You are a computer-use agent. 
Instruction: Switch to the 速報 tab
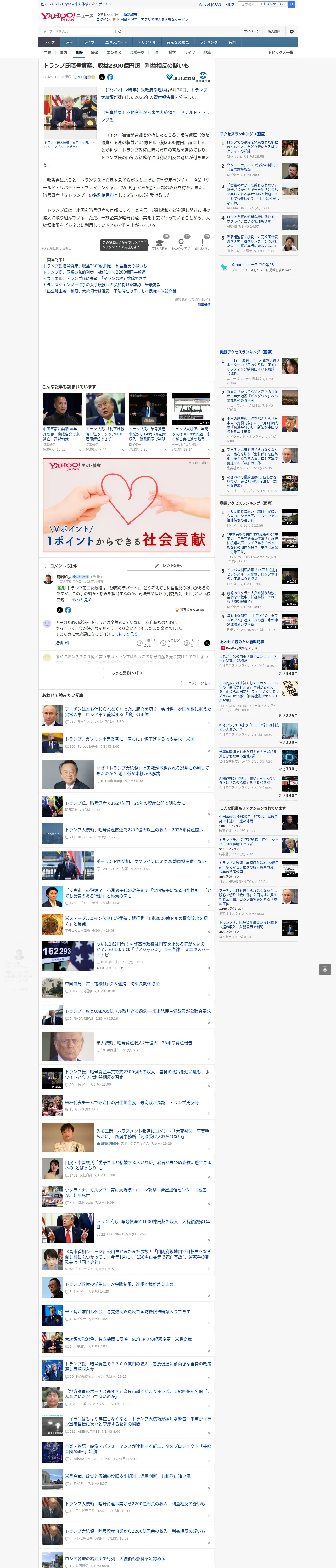point(69,43)
